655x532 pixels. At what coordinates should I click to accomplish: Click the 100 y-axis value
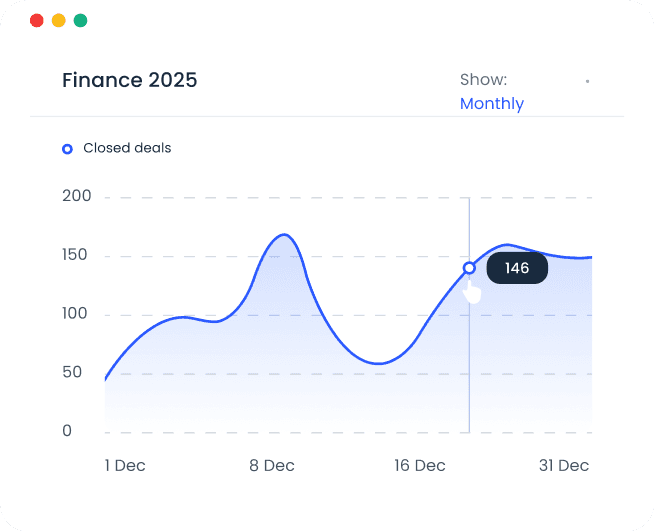[77, 314]
